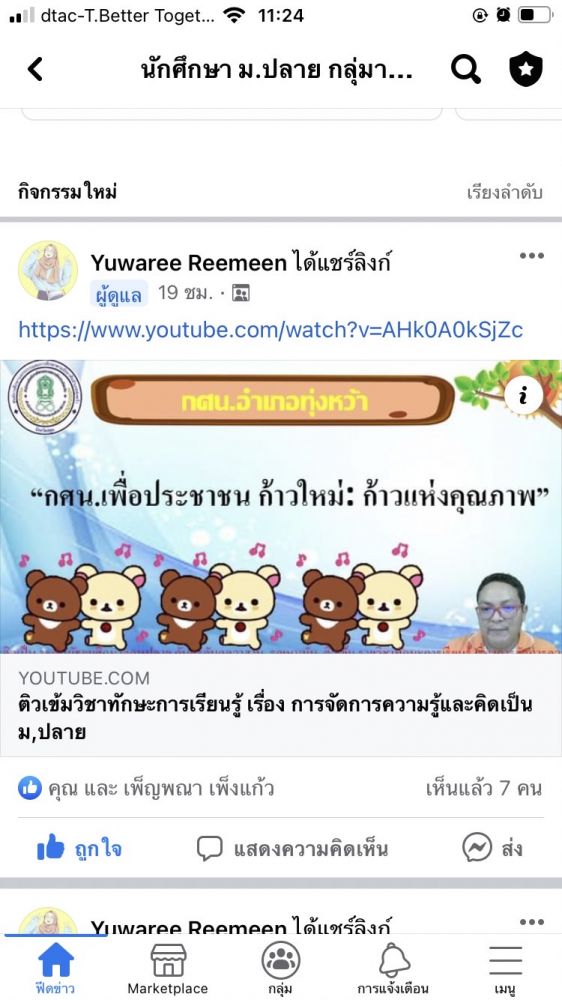Screen dimensions: 562x1000
Task: Switch to the กลุ่ม groups tab
Action: [x=280, y=969]
